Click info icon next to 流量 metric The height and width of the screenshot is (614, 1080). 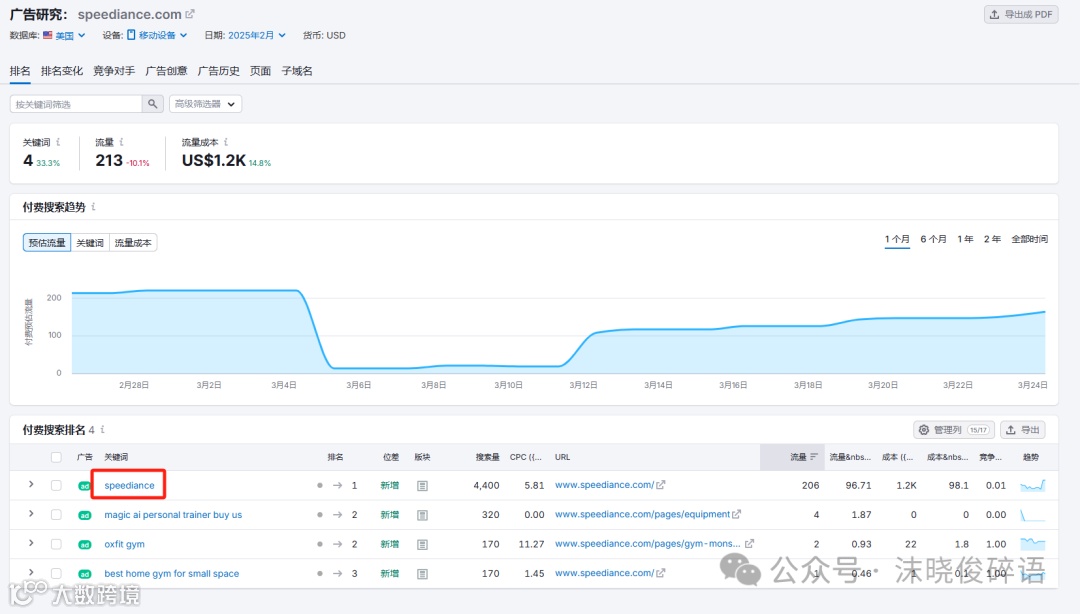(121, 142)
